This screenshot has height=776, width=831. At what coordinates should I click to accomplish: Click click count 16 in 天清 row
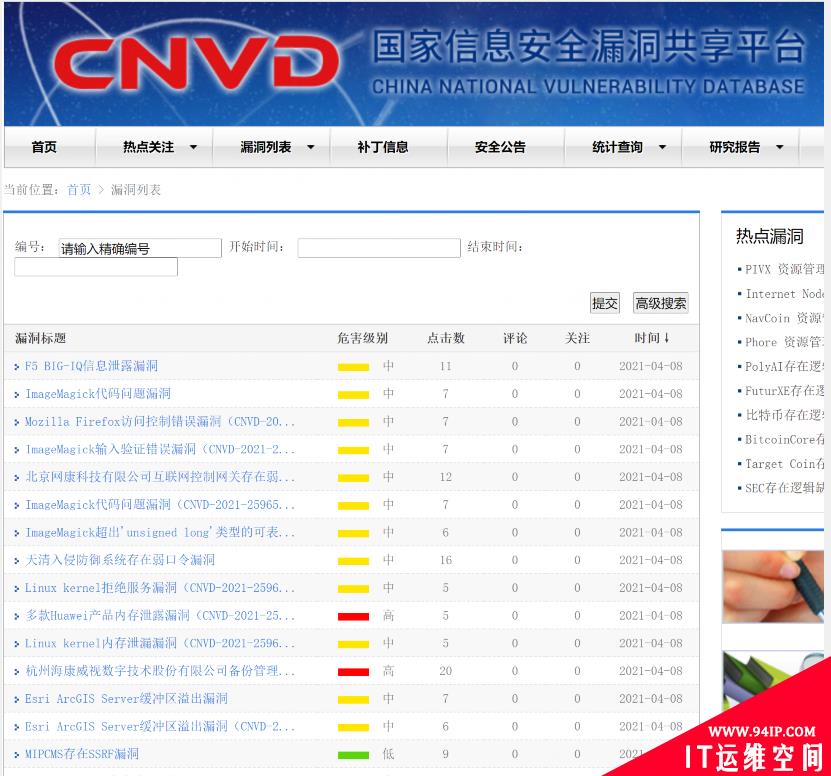click(x=446, y=560)
